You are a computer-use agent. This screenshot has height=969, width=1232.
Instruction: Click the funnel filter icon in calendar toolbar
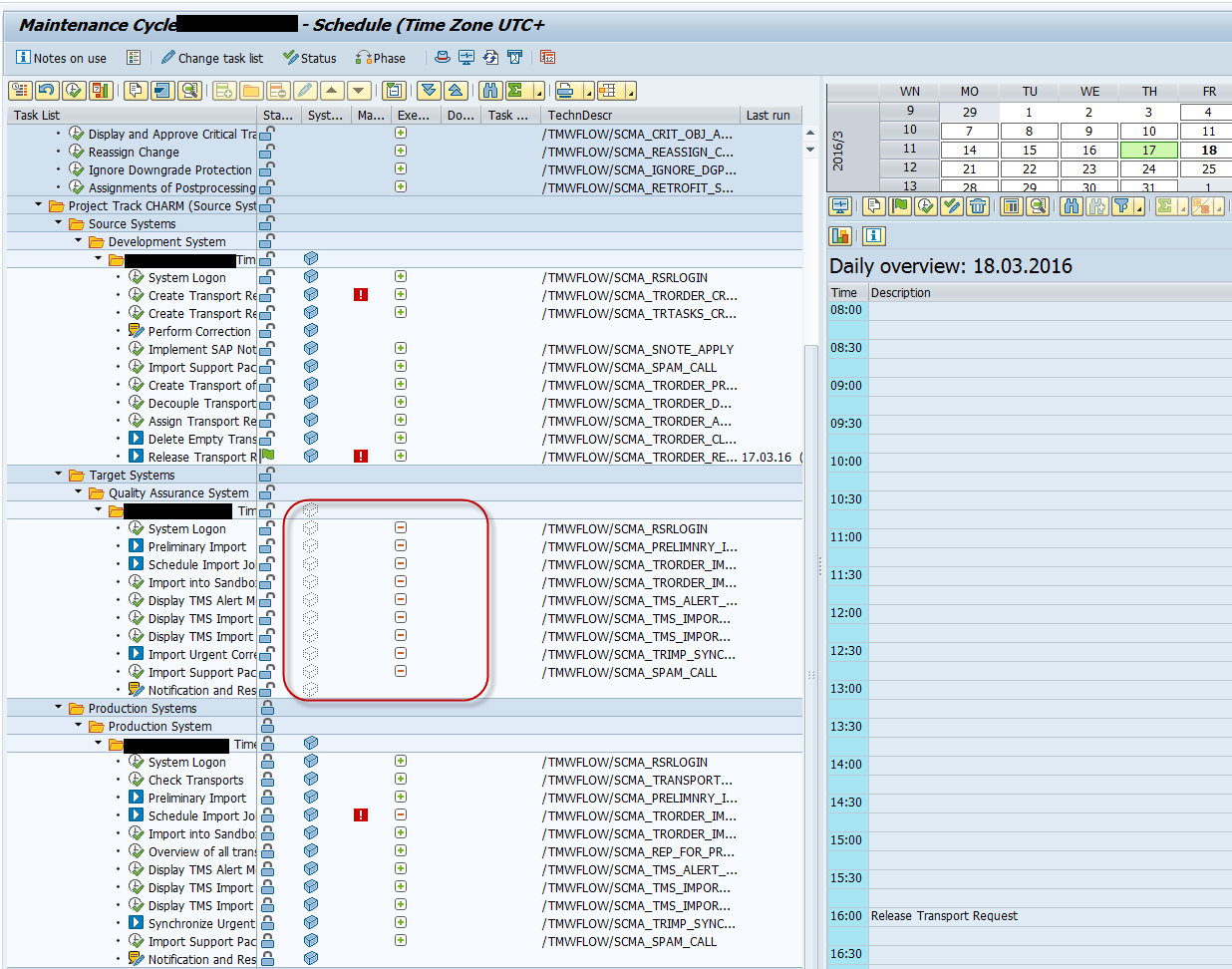click(x=1123, y=206)
